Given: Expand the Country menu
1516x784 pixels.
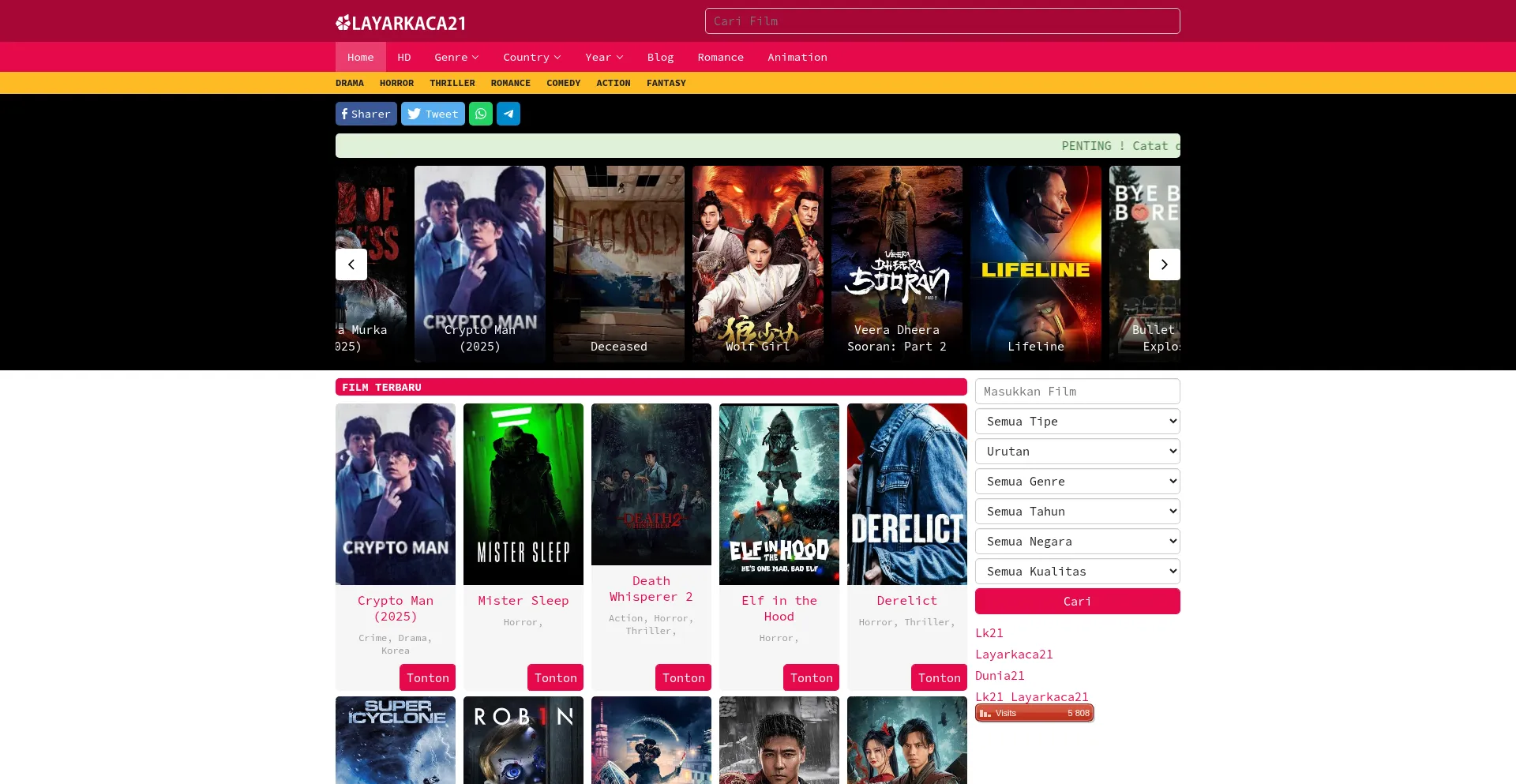Looking at the screenshot, I should point(531,57).
